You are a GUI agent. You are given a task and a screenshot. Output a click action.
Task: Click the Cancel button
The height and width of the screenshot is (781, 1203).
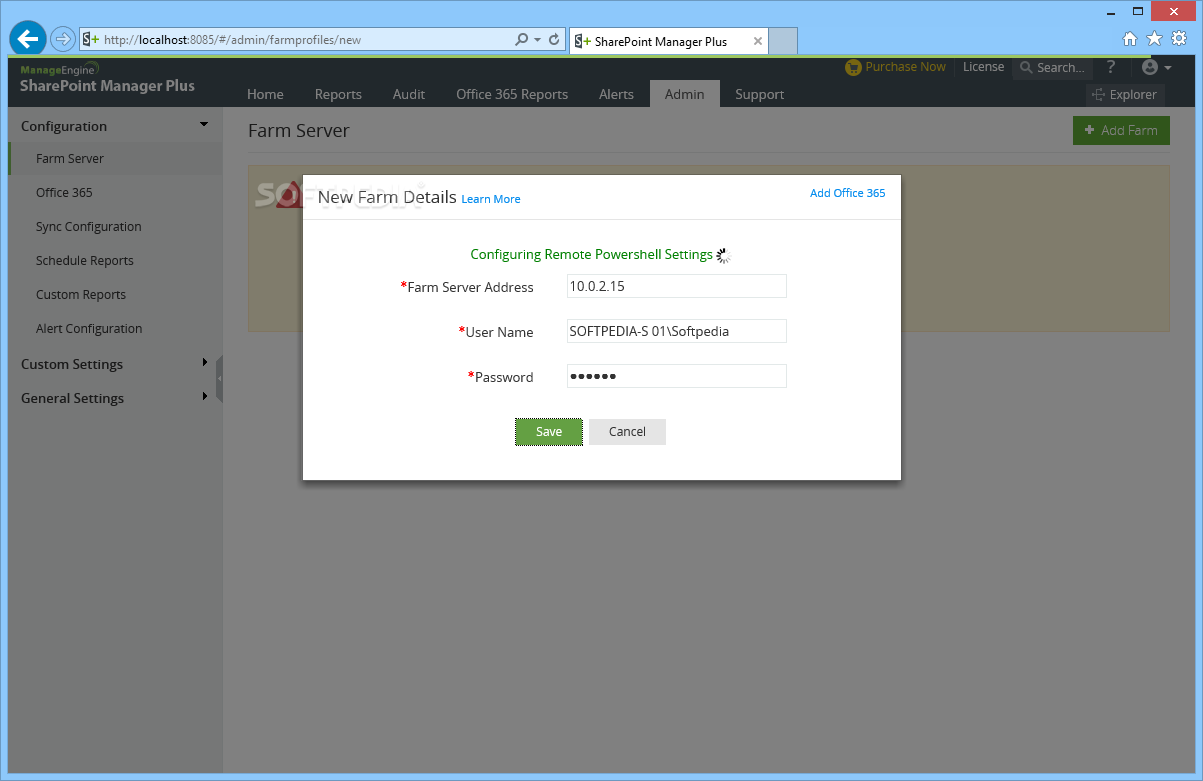pos(627,432)
